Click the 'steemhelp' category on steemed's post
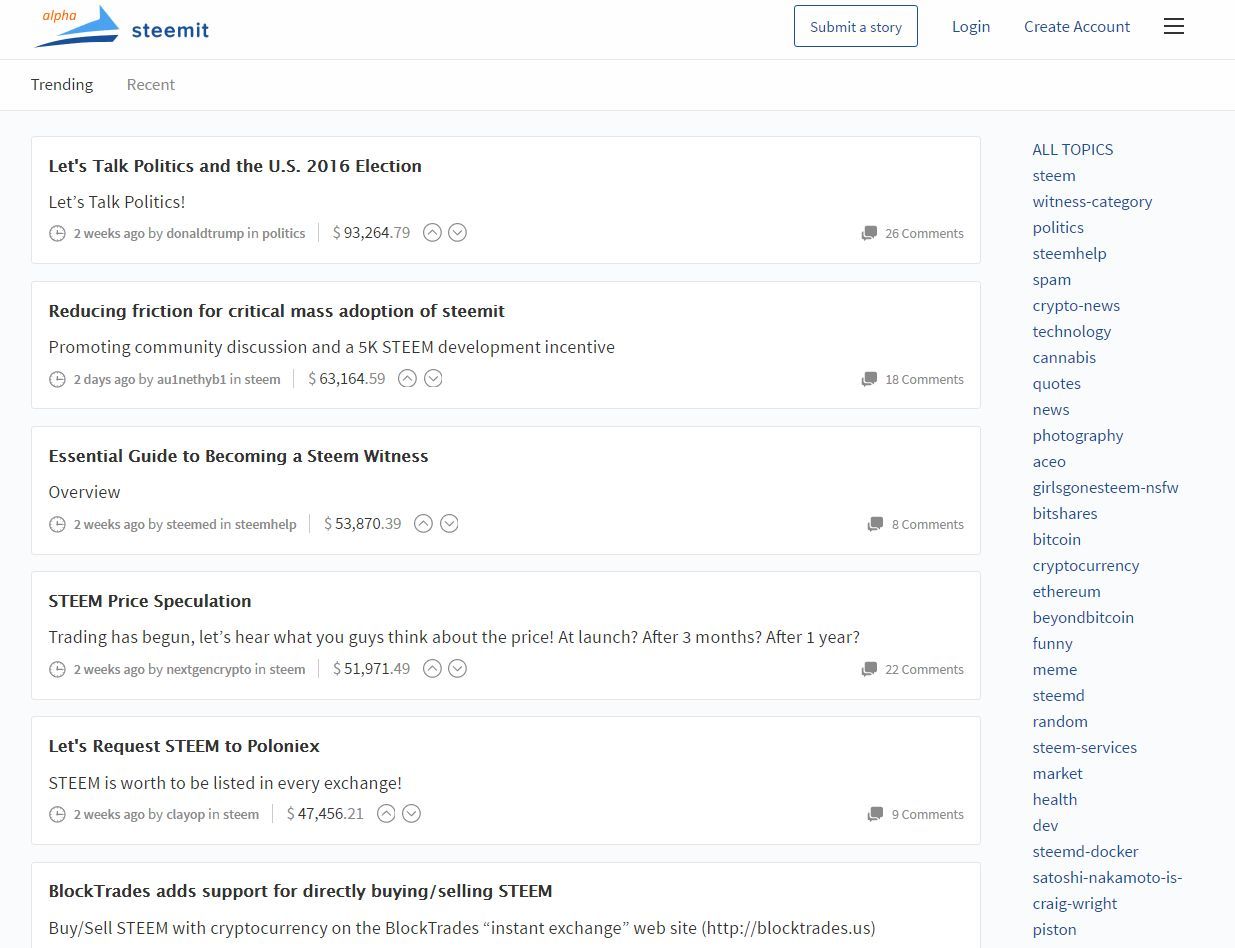Image resolution: width=1235 pixels, height=948 pixels. coord(266,525)
